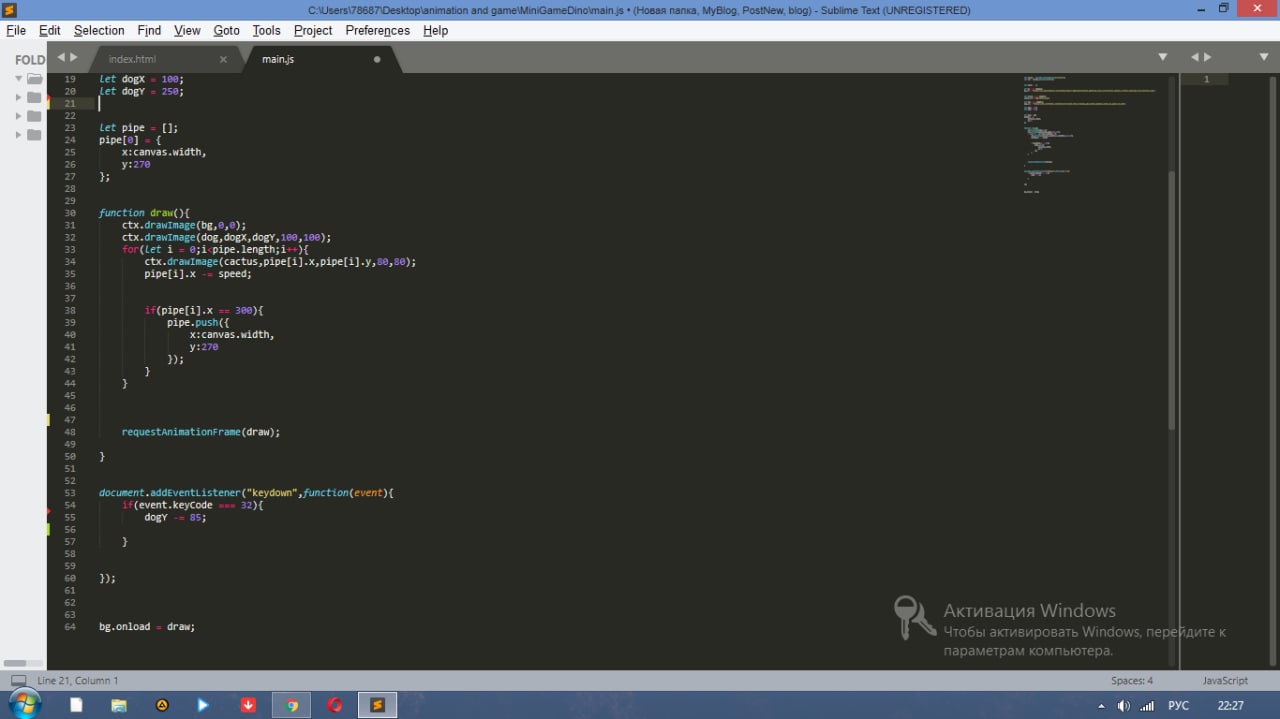This screenshot has height=719, width=1280.
Task: Click 'if(event.keyCode === 32){' line
Action: tap(192, 505)
